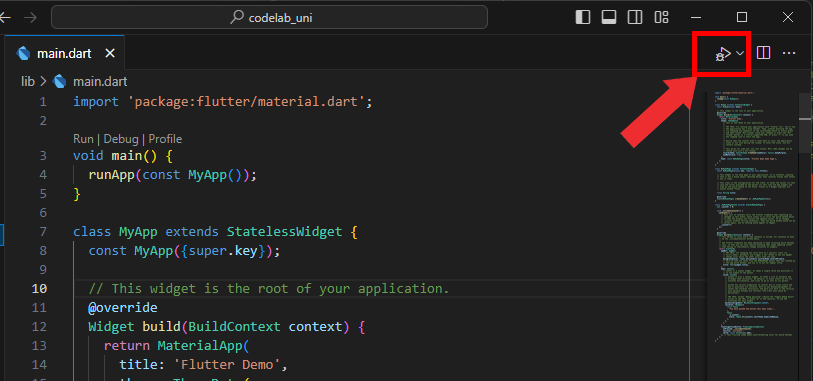
Task: Click the Debug CodeLens link
Action: tap(121, 139)
